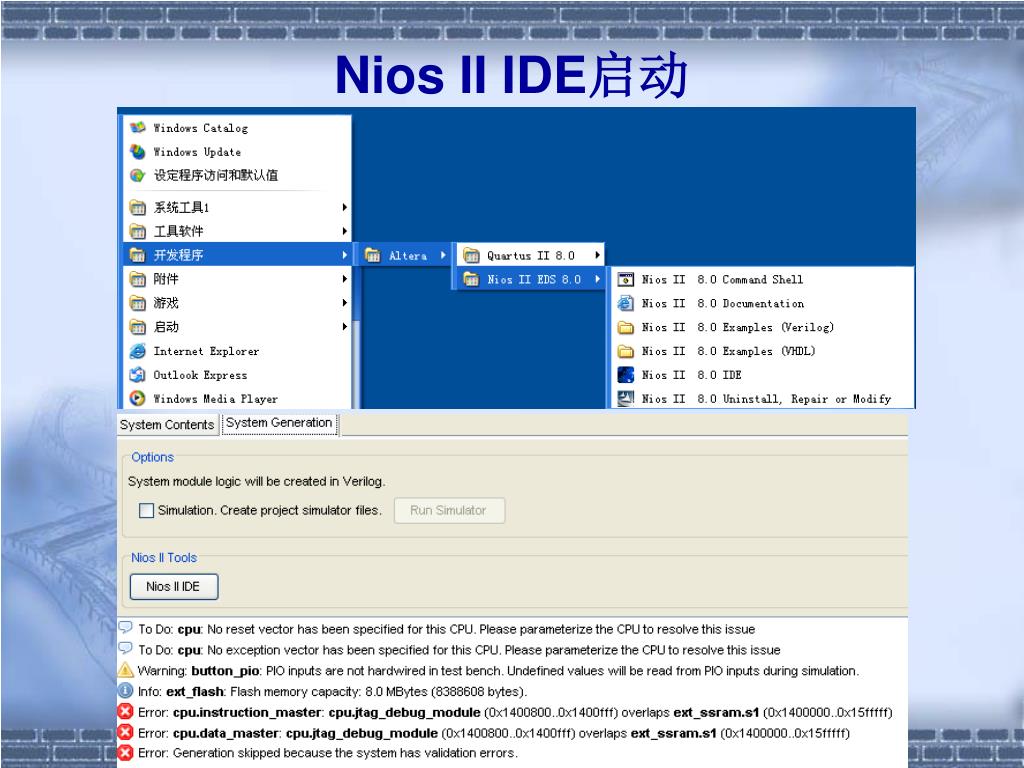Click the 设定程序访问和默认值 icon
The height and width of the screenshot is (768, 1024).
[x=137, y=175]
